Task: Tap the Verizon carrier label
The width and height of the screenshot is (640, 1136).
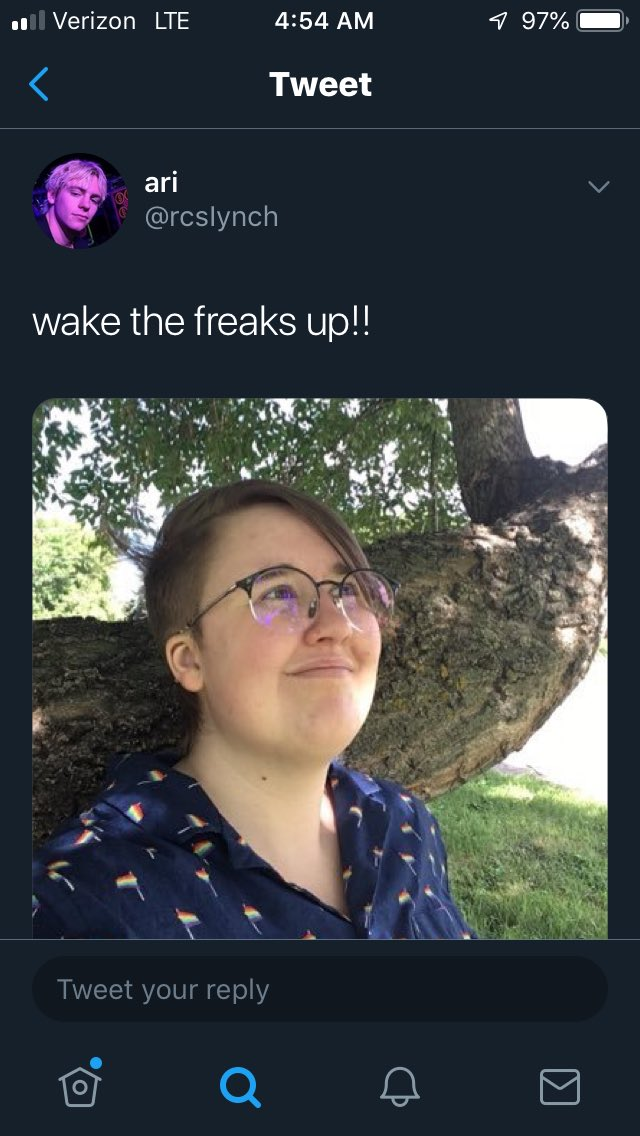Action: 94,21
